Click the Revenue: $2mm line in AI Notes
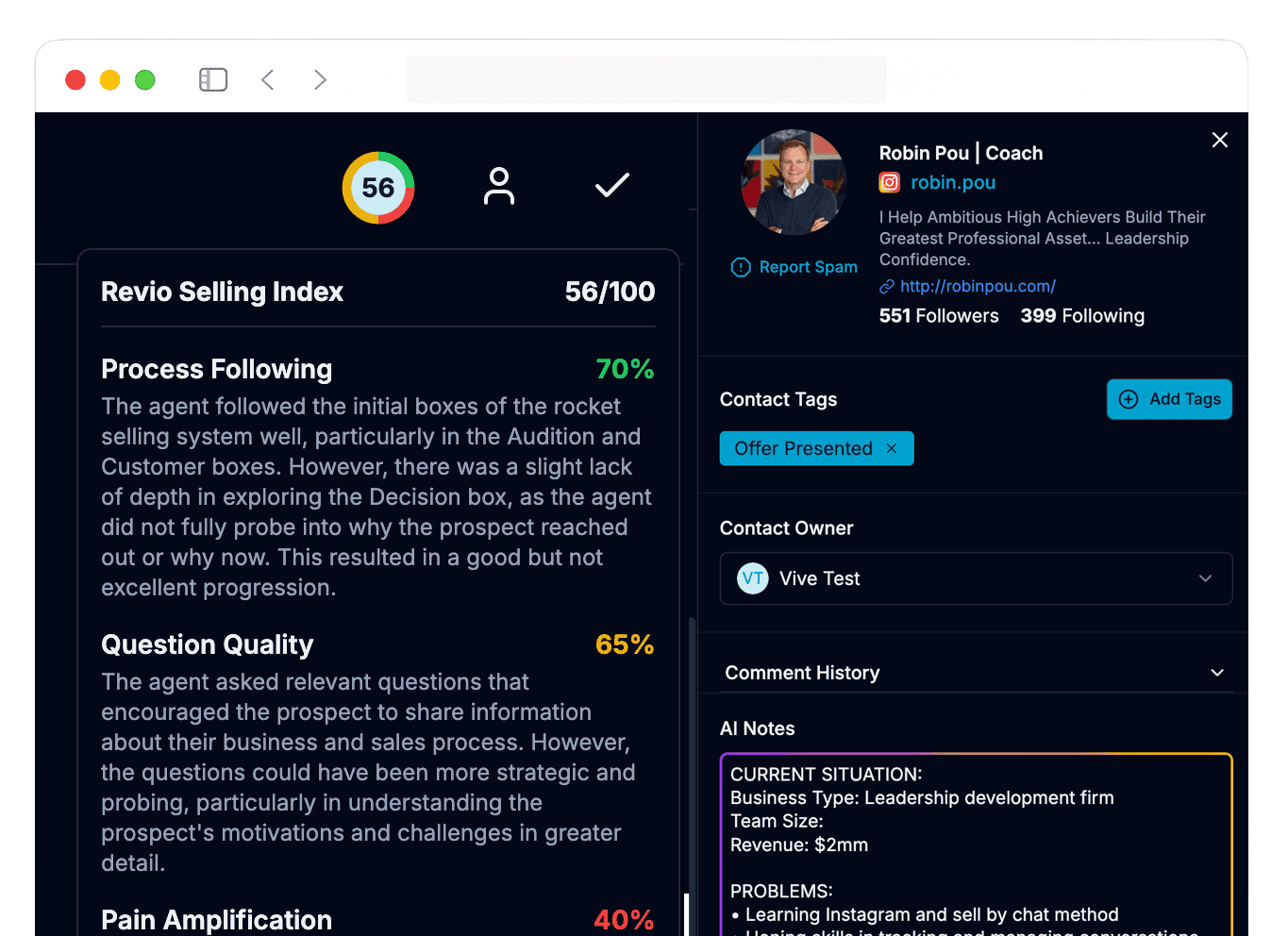The image size is (1288, 936). tap(799, 844)
